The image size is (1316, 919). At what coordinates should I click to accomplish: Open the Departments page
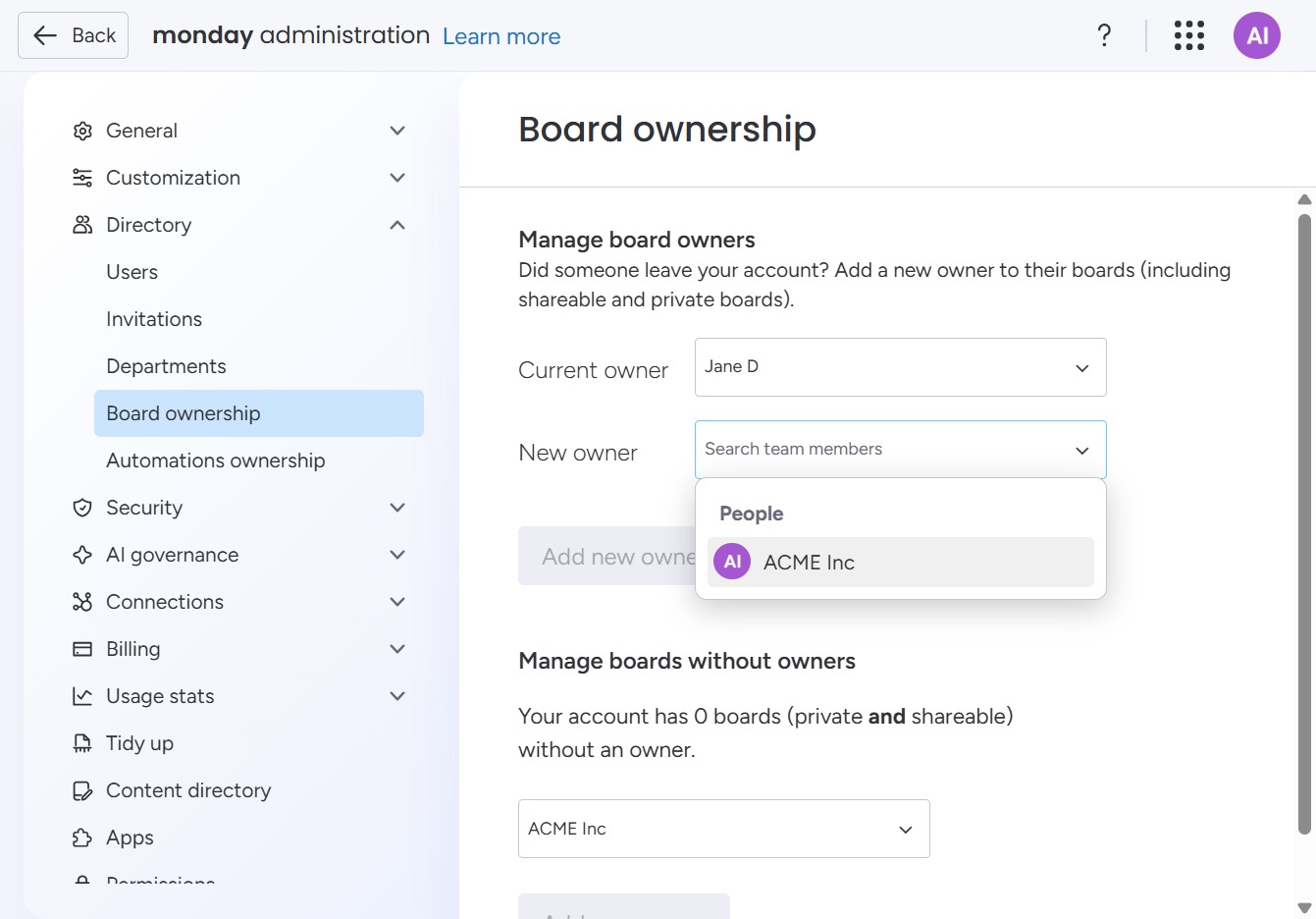tap(166, 366)
